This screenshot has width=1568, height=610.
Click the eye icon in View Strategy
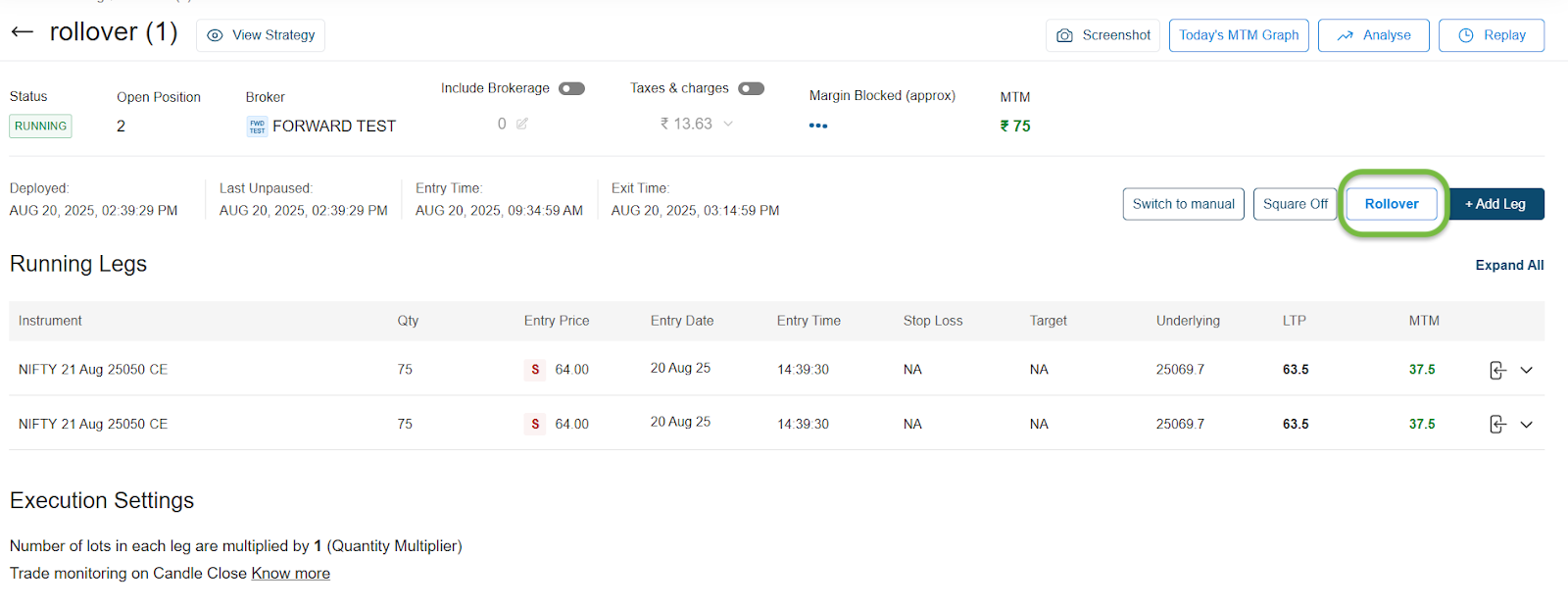(x=215, y=35)
